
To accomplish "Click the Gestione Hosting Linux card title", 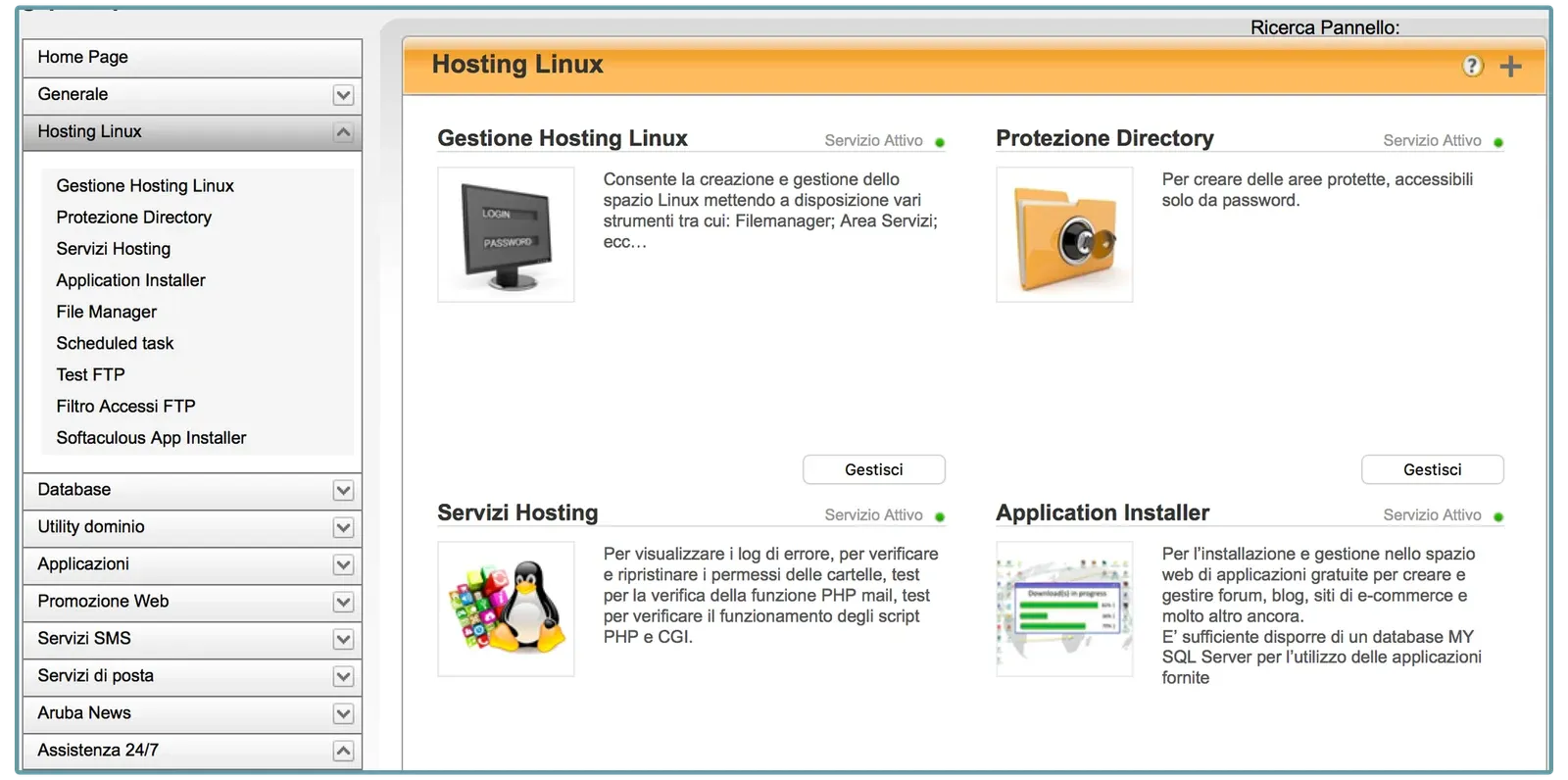I will 563,138.
